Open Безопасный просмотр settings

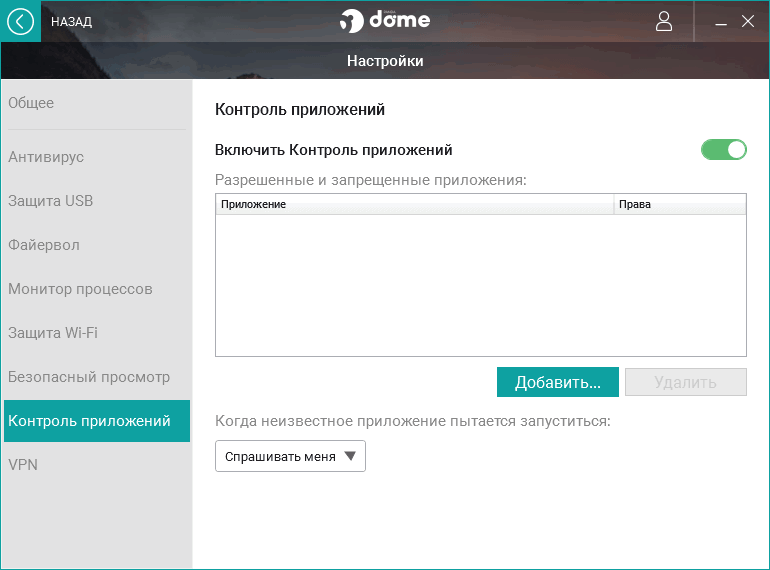pyautogui.click(x=89, y=377)
